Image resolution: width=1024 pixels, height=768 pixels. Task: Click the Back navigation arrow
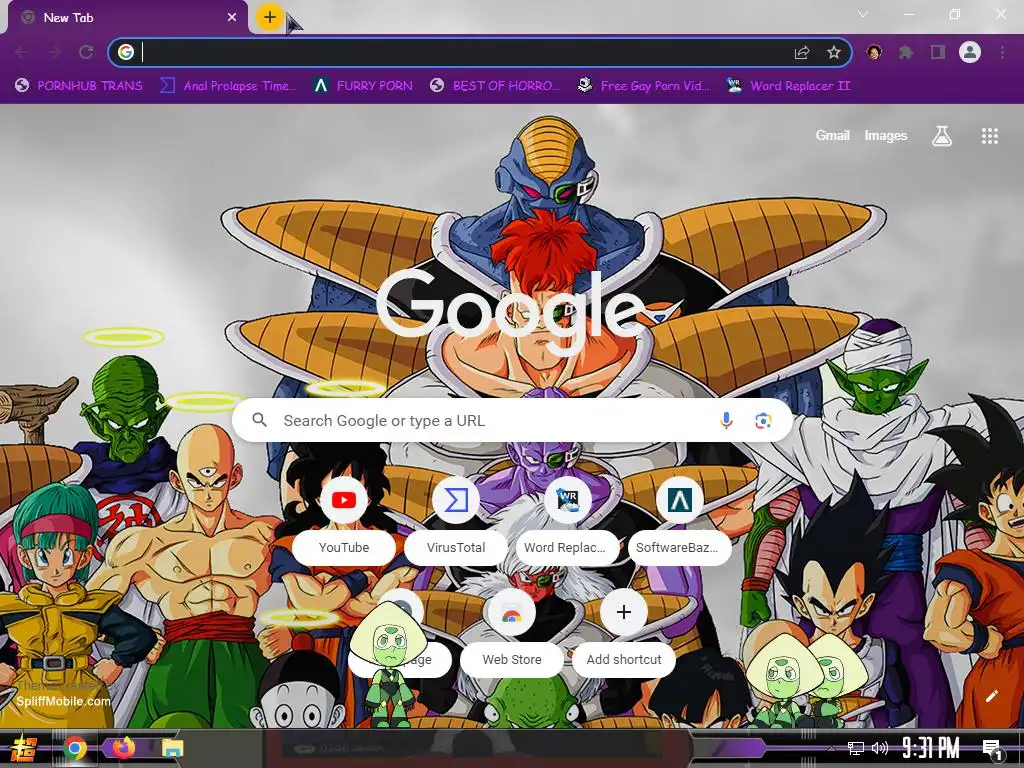point(22,52)
